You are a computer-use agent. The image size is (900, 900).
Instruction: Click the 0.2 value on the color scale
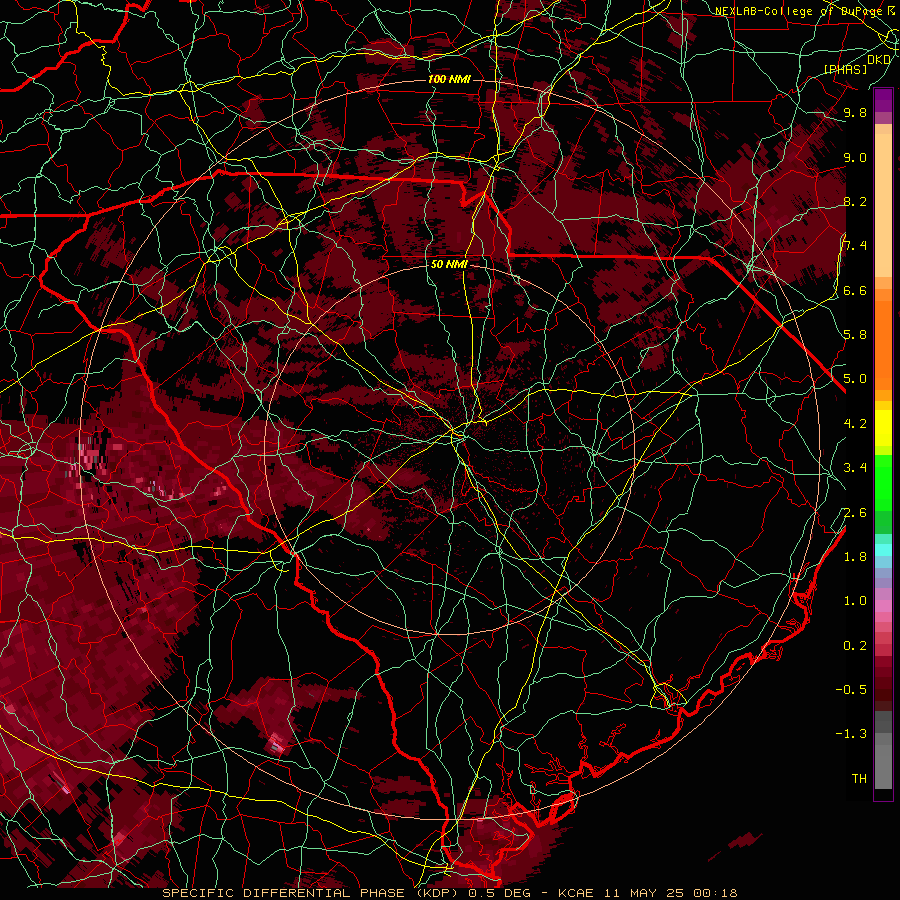855,646
